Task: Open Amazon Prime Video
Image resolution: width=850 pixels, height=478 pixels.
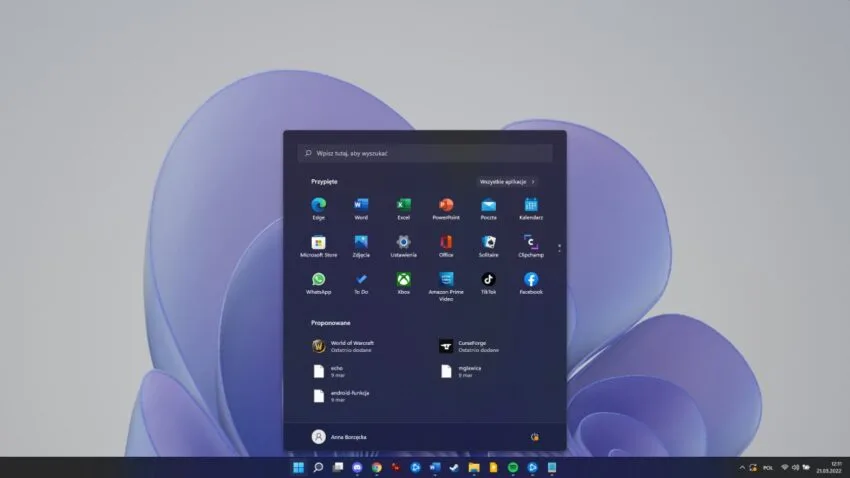Action: pos(446,287)
